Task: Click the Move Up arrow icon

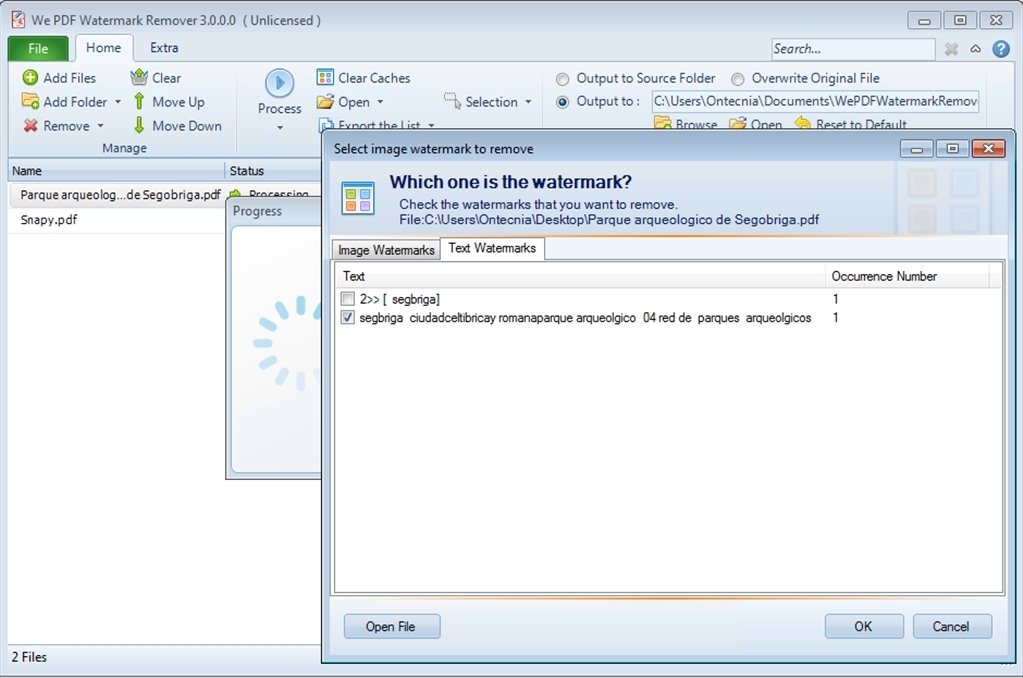Action: (x=138, y=101)
